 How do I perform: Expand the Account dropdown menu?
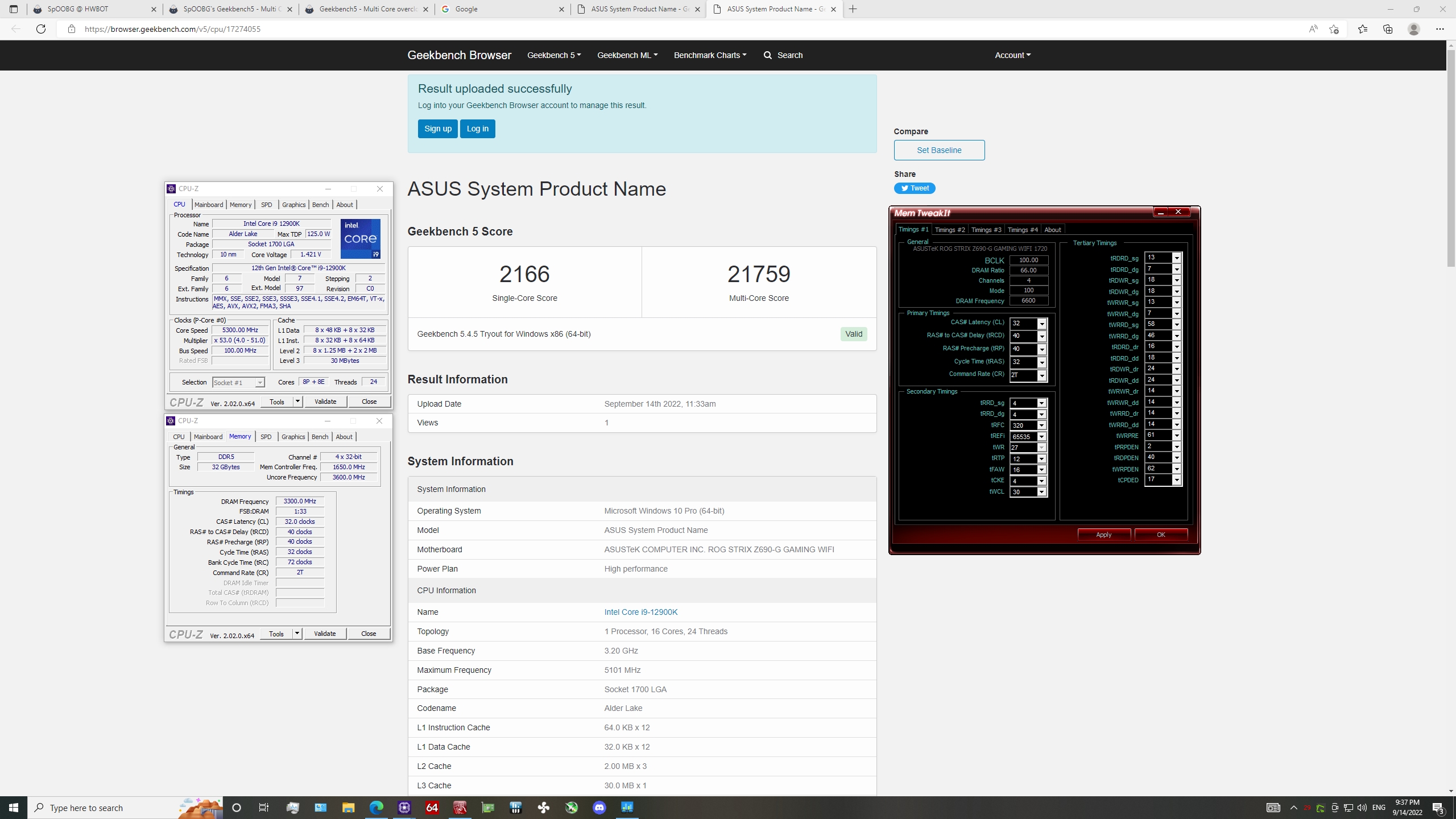pyautogui.click(x=1012, y=55)
